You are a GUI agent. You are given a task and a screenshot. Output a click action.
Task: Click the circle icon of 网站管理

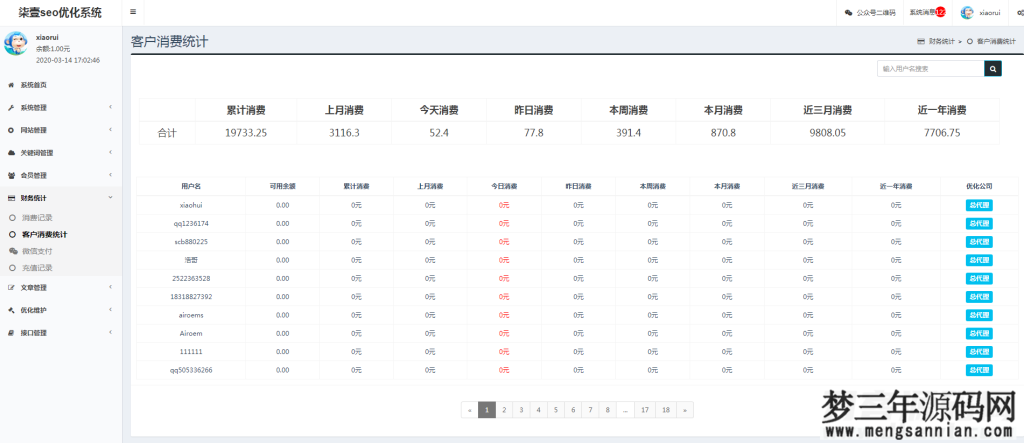[x=11, y=130]
